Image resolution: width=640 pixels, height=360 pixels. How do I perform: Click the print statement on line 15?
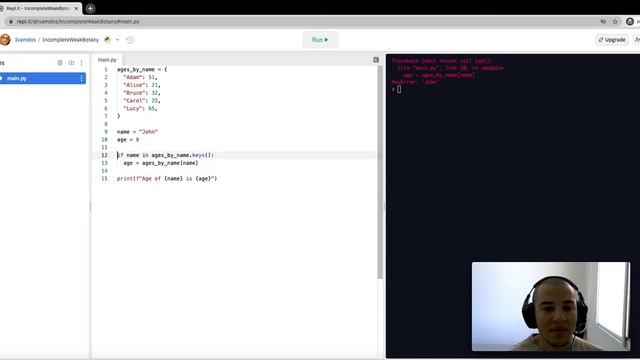point(167,178)
